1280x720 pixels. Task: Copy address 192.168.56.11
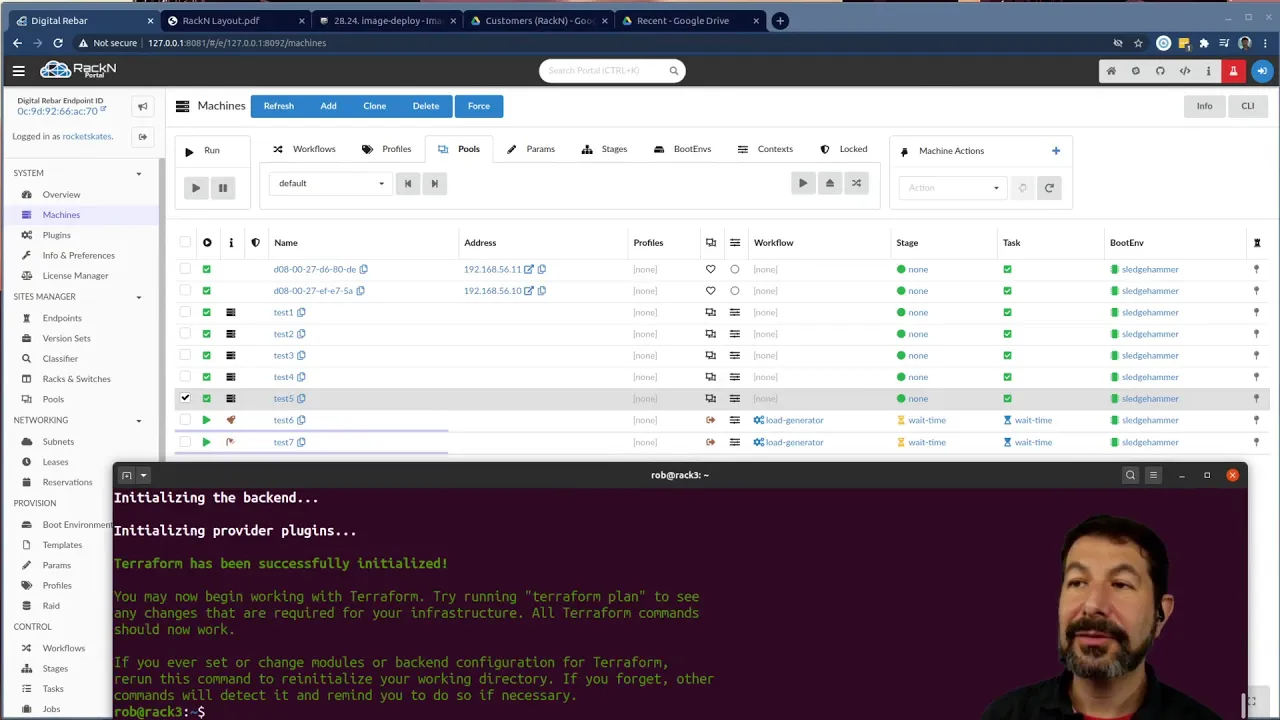coord(542,270)
